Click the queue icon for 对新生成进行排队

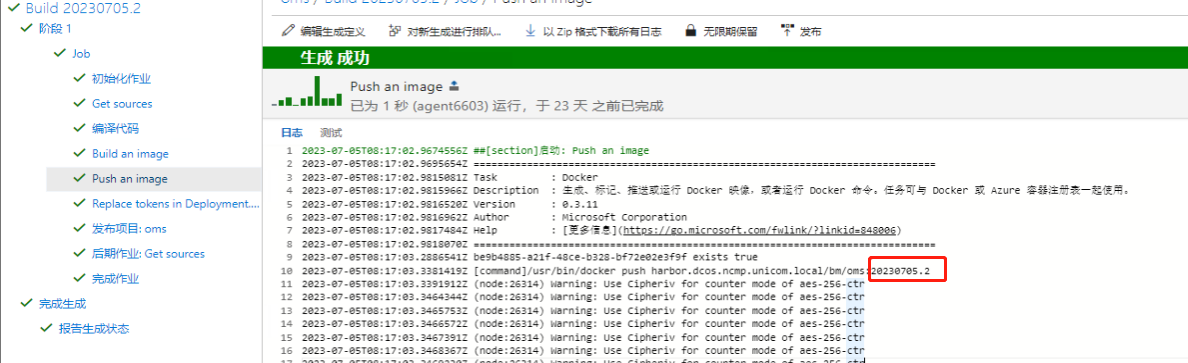[x=394, y=31]
